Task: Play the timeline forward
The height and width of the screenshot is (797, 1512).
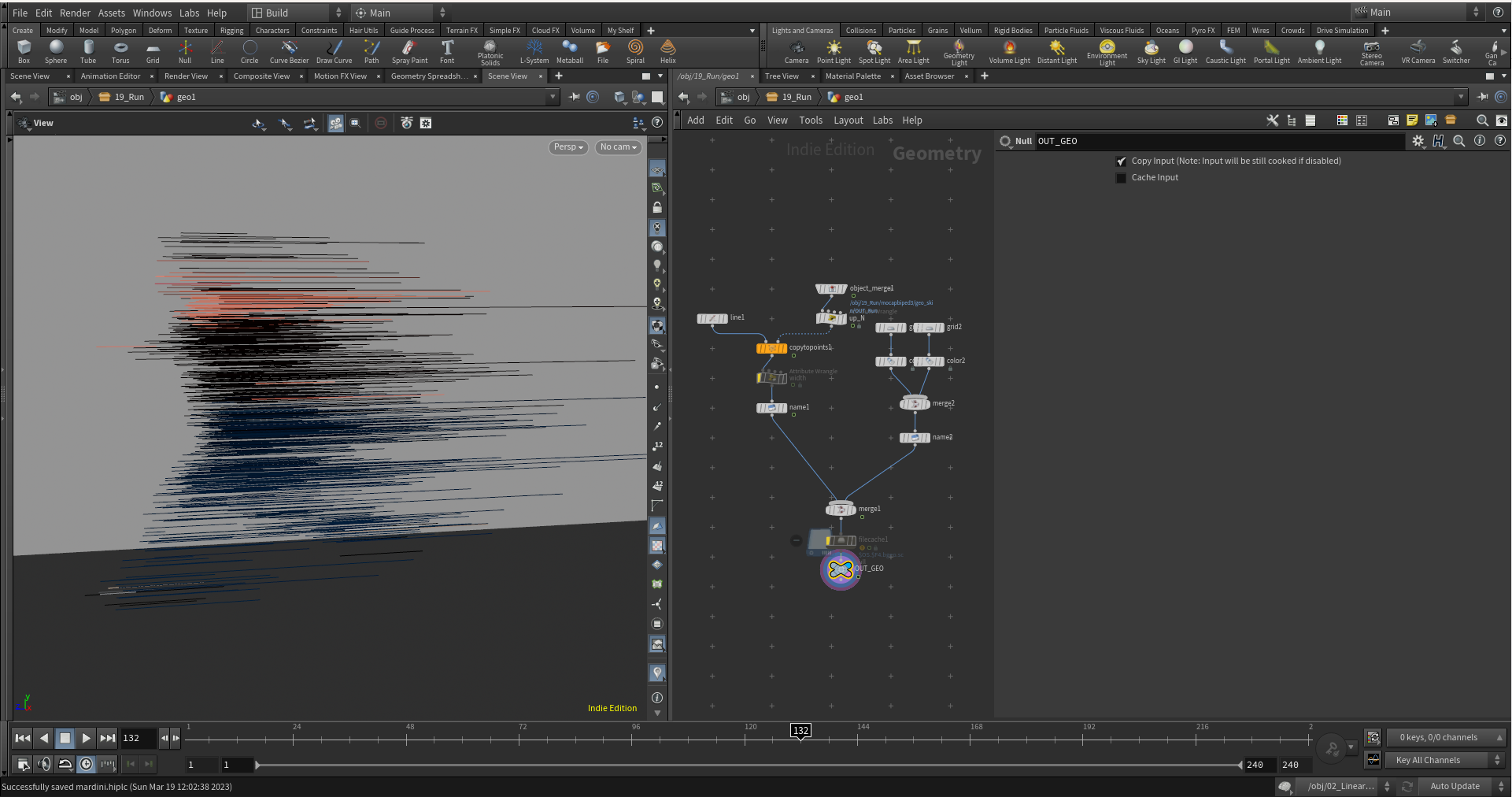Action: [86, 738]
